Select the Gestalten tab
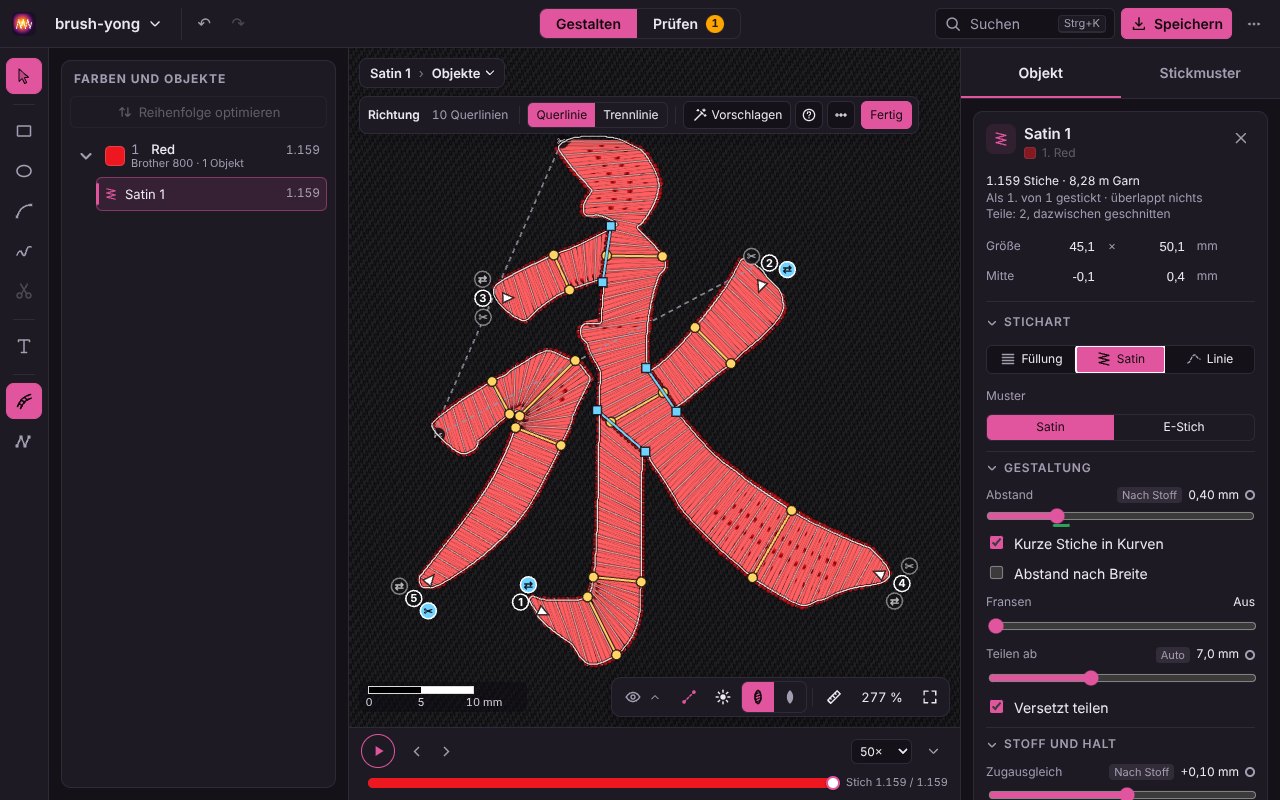 pyautogui.click(x=588, y=24)
